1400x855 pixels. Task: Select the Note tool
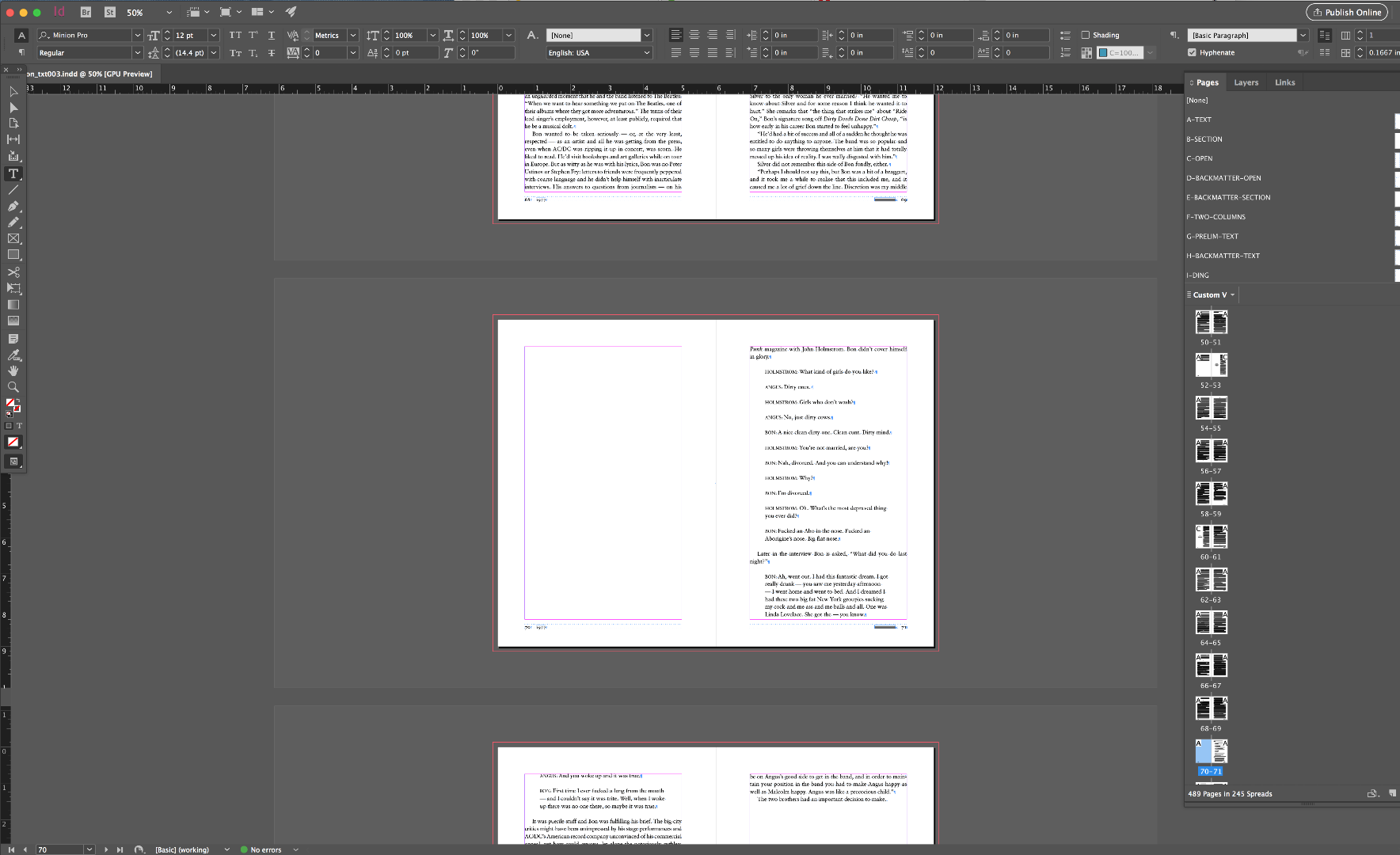[13, 338]
